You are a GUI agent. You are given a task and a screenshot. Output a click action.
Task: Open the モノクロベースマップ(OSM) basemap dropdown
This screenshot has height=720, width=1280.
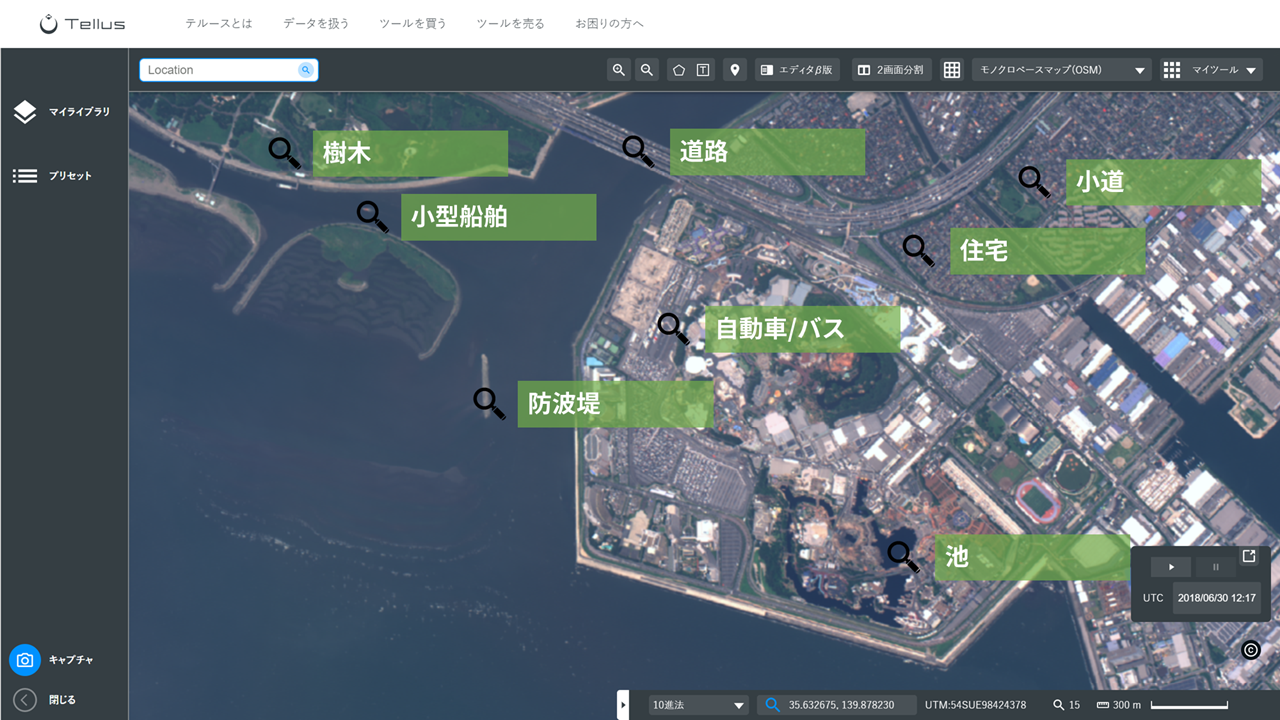pos(1062,70)
